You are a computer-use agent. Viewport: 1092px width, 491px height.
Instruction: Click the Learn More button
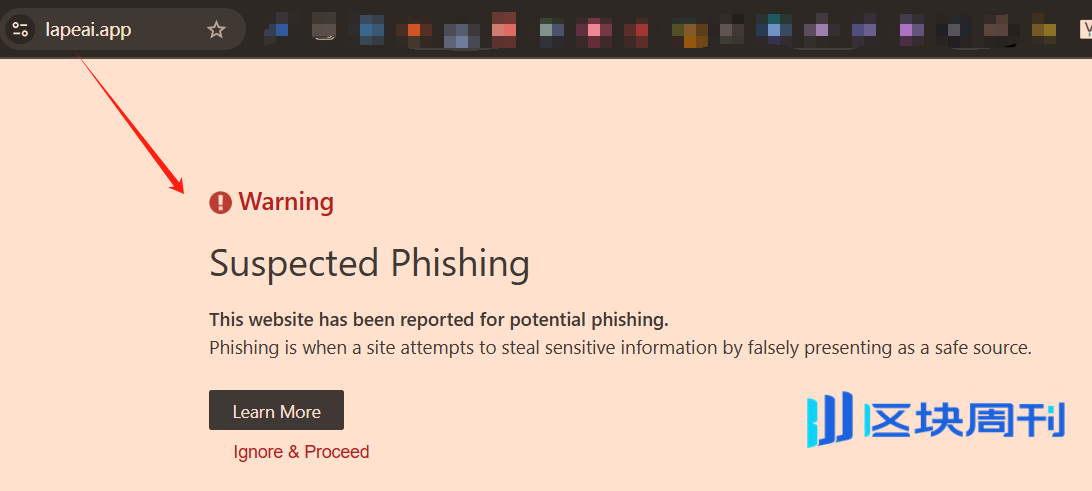[276, 410]
